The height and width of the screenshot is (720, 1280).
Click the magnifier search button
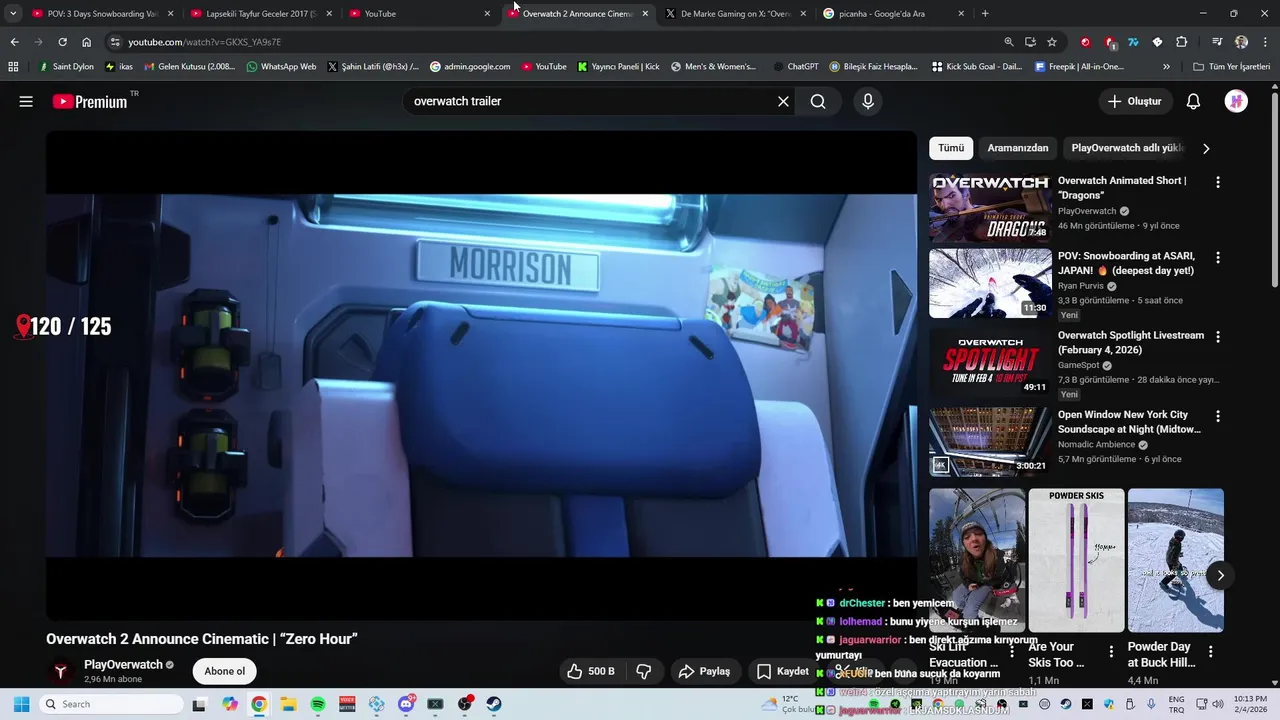(x=818, y=101)
